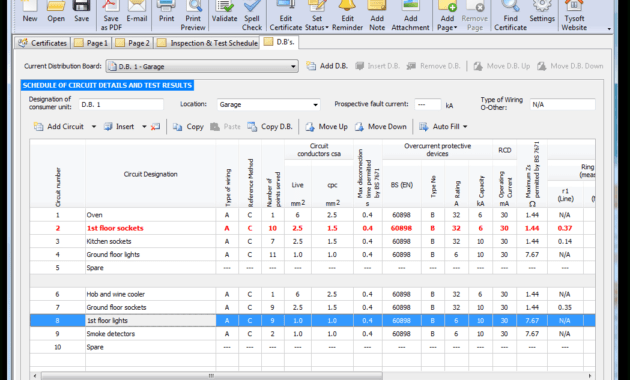Run Validate on the certificate
The height and width of the screenshot is (380, 630).
coord(224,11)
